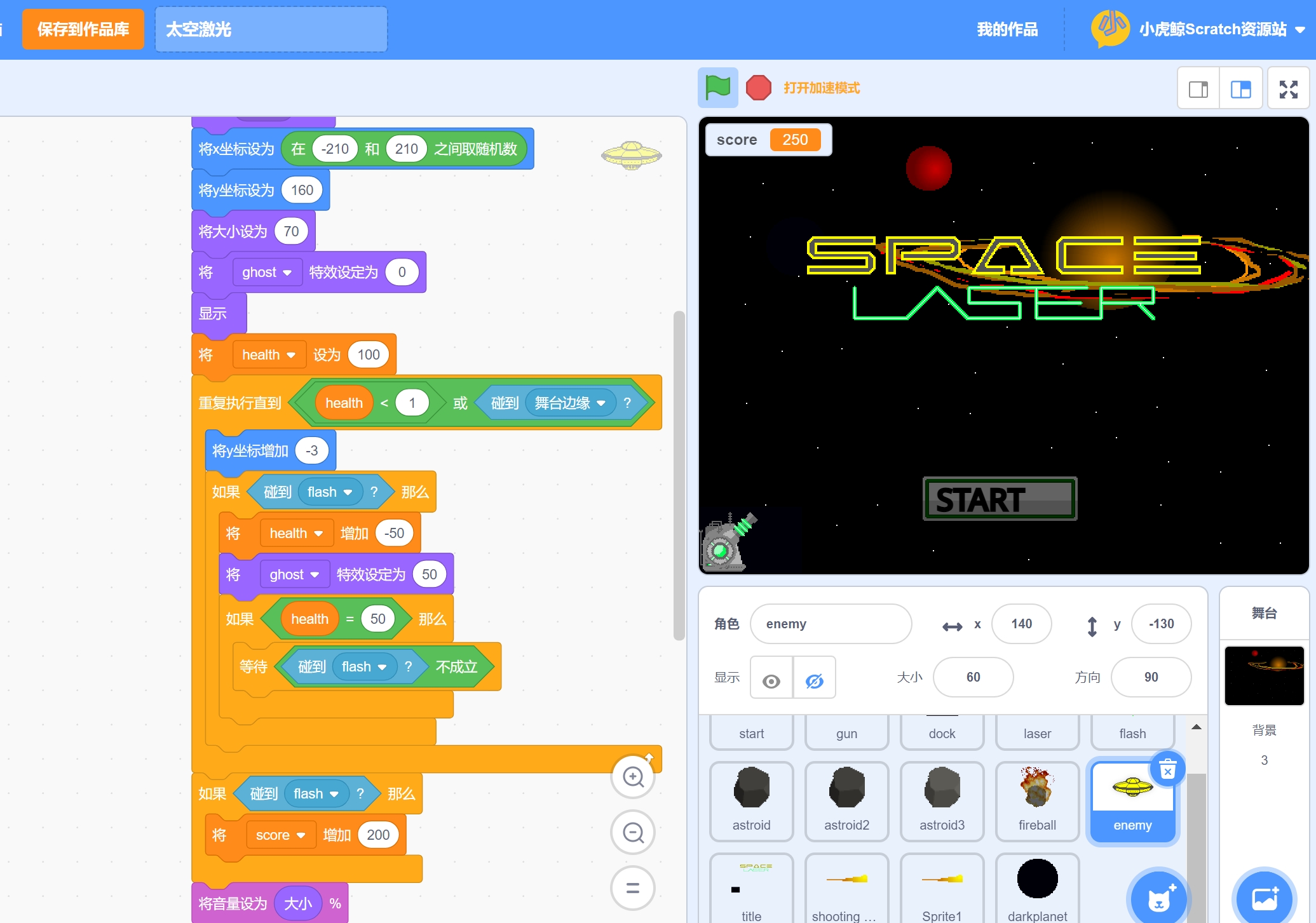Show the sprite with eye icon

click(x=771, y=681)
